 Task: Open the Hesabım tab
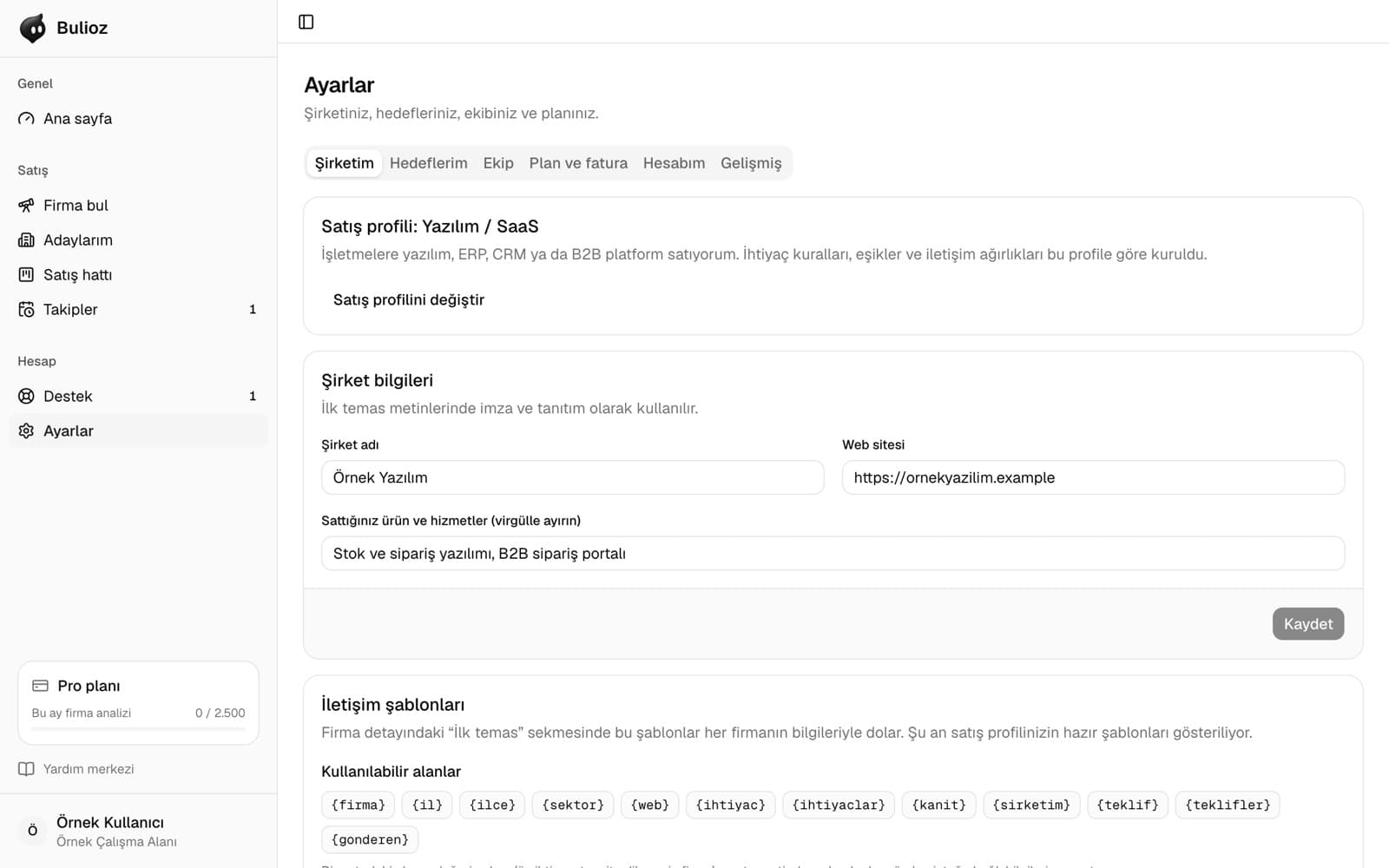click(674, 163)
